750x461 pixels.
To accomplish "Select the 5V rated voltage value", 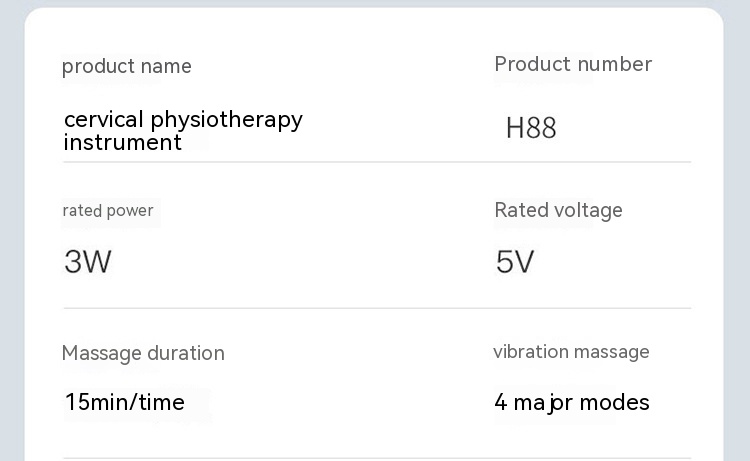I will (x=515, y=262).
